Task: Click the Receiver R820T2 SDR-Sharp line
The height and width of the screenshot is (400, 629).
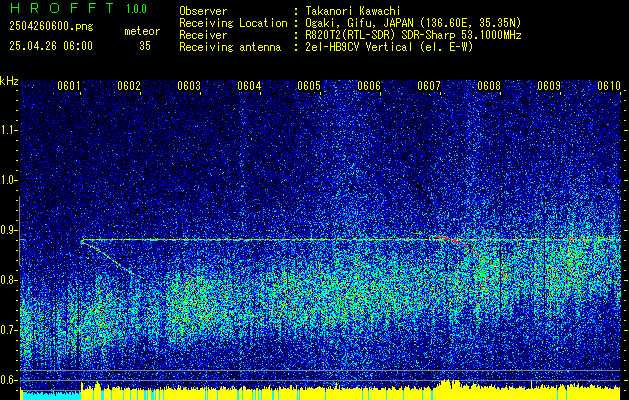Action: (413, 35)
